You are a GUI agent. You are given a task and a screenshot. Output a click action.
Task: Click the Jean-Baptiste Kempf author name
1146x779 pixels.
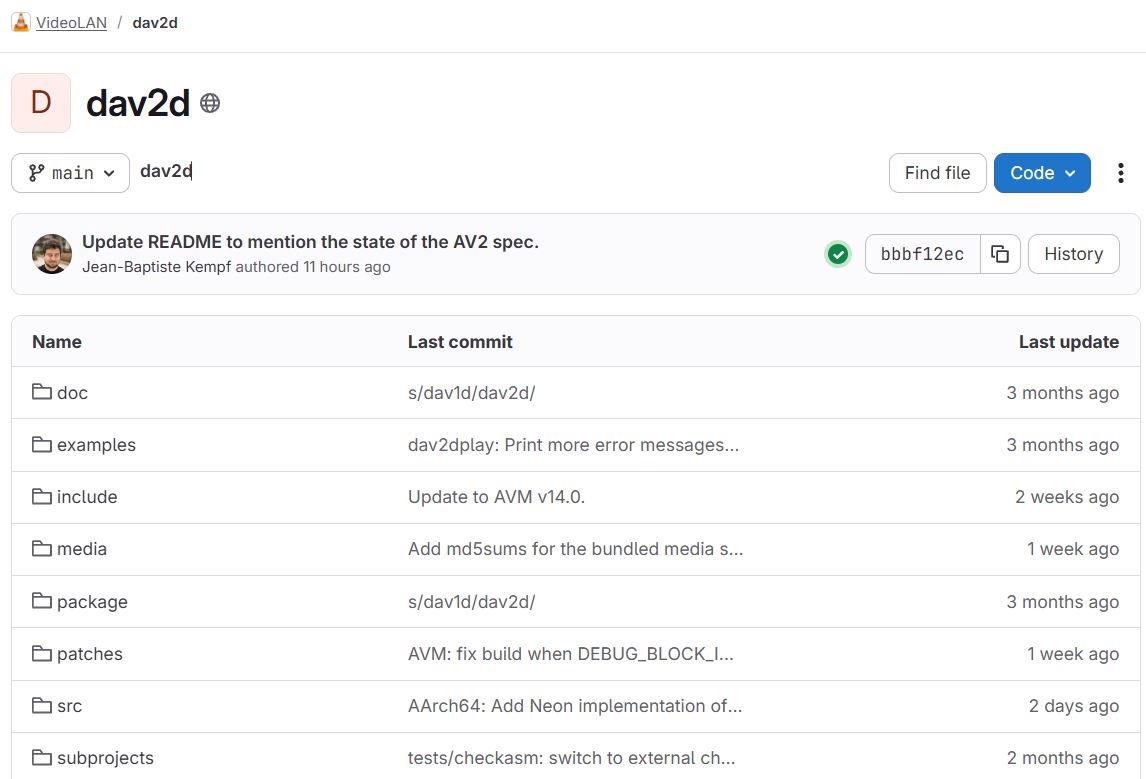click(156, 267)
